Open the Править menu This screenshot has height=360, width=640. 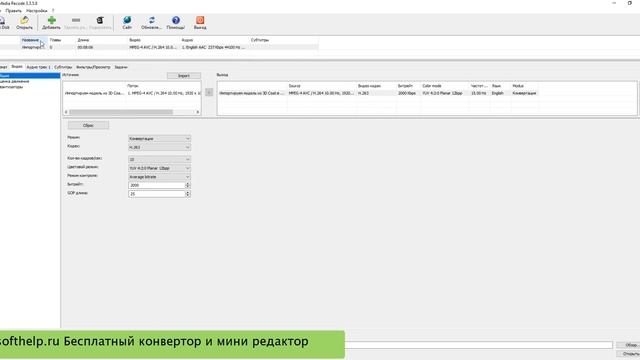pos(13,11)
